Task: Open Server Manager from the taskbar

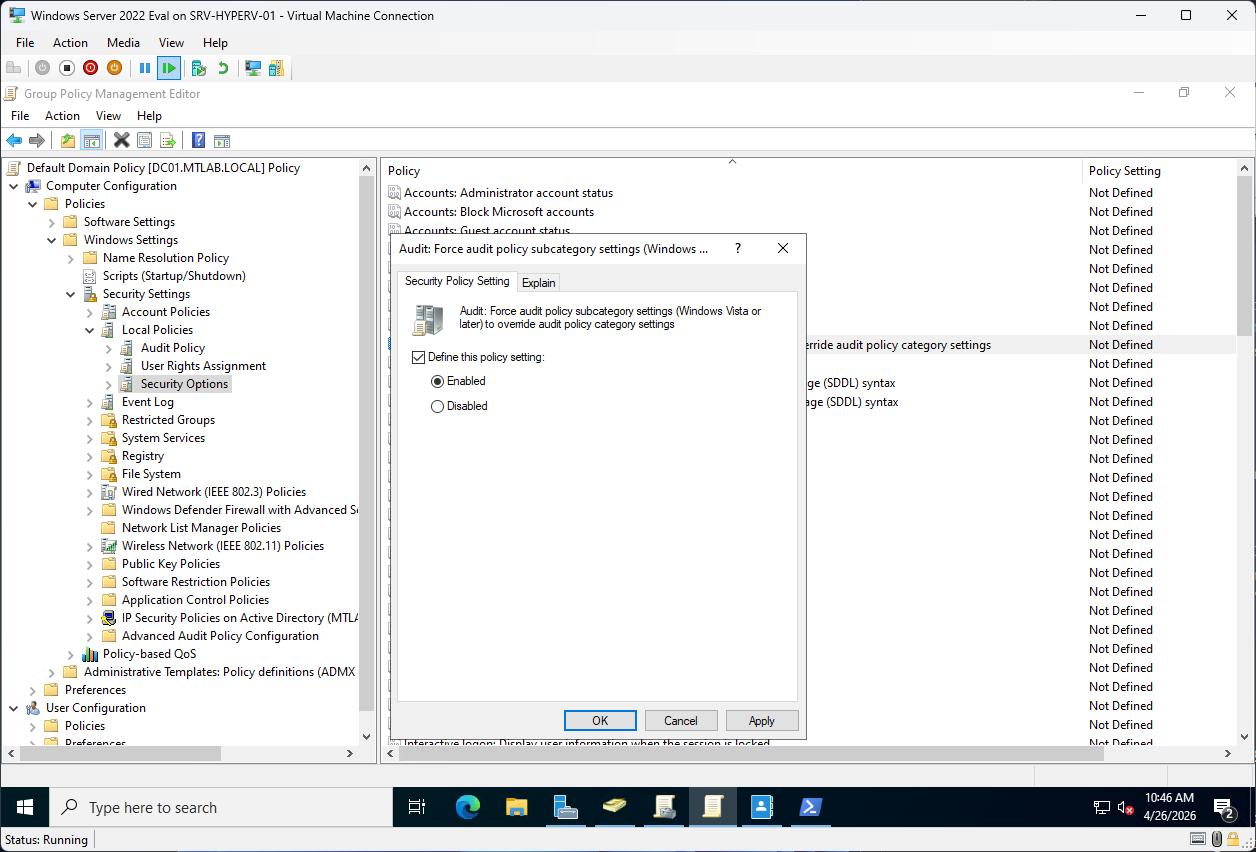Action: click(x=565, y=807)
